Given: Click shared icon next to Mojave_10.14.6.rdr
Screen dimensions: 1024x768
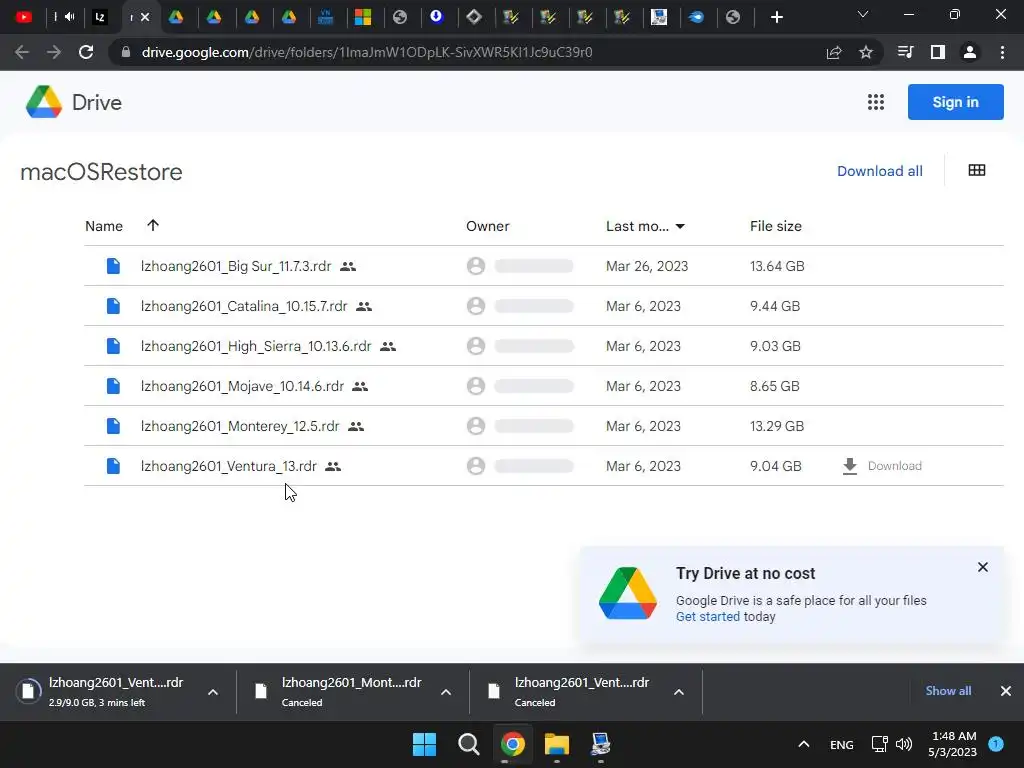Looking at the screenshot, I should click(360, 386).
